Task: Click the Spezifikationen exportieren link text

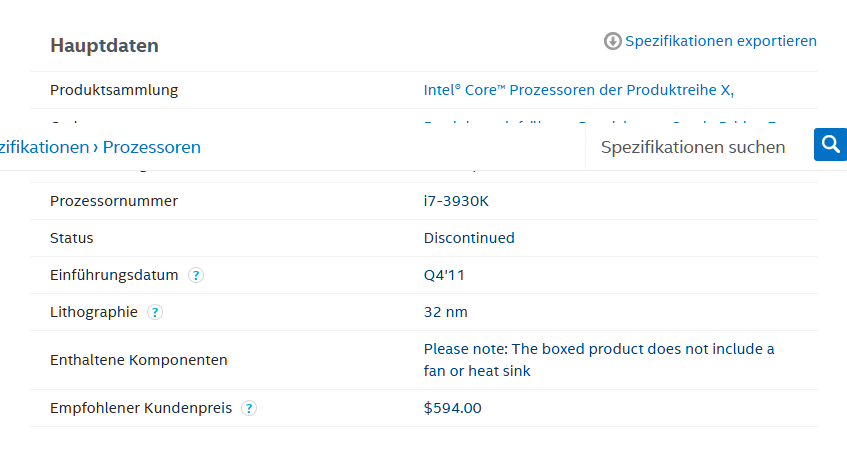Action: click(x=720, y=41)
